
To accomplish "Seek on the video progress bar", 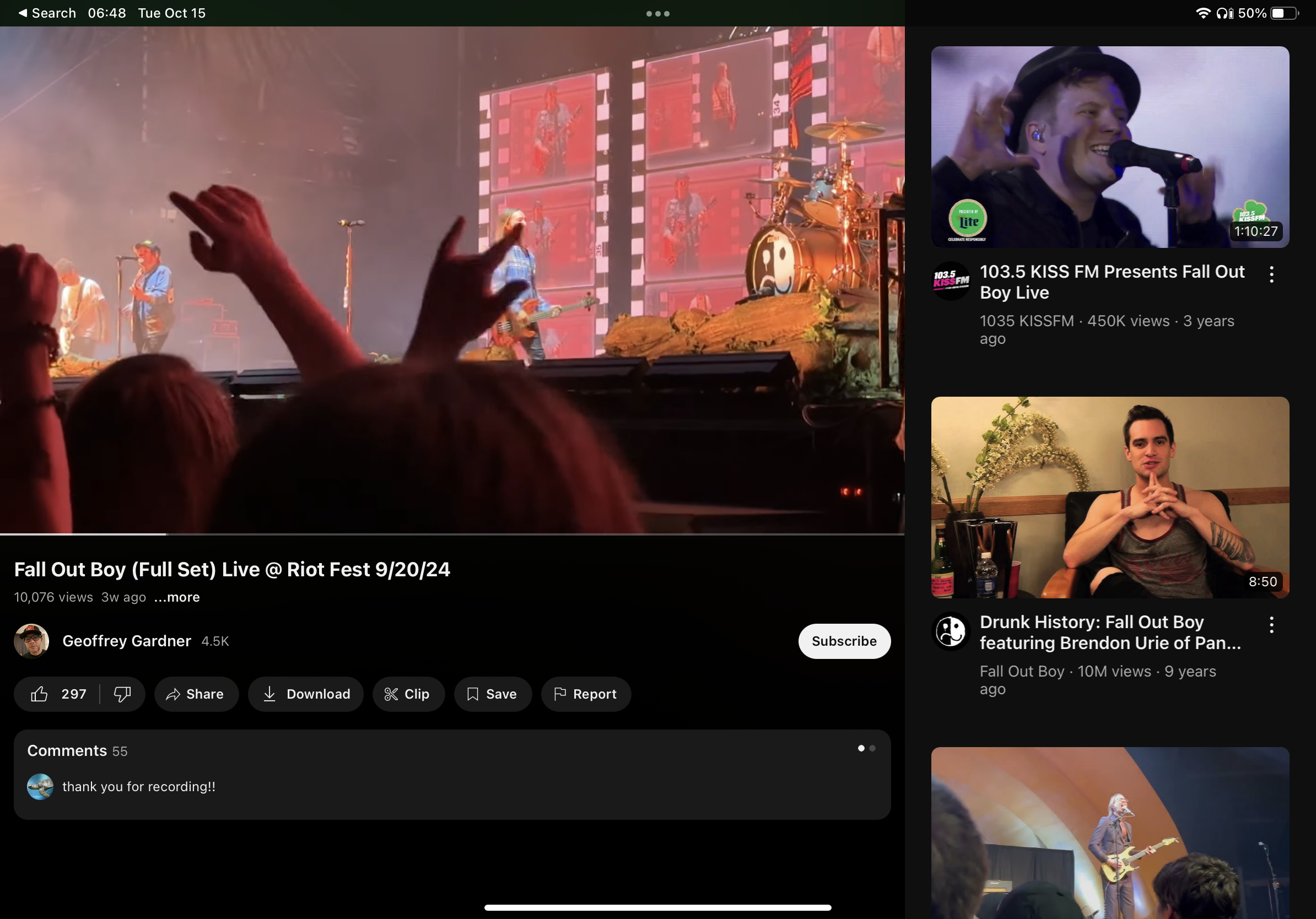I will tap(452, 534).
